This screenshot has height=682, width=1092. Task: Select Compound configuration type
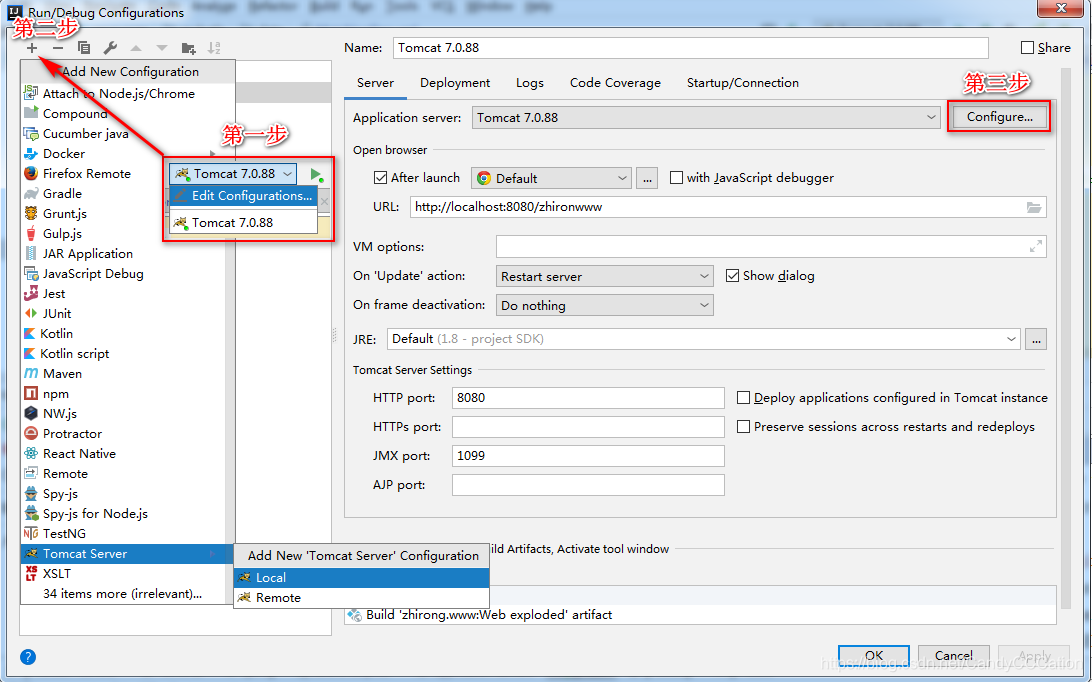[127, 114]
